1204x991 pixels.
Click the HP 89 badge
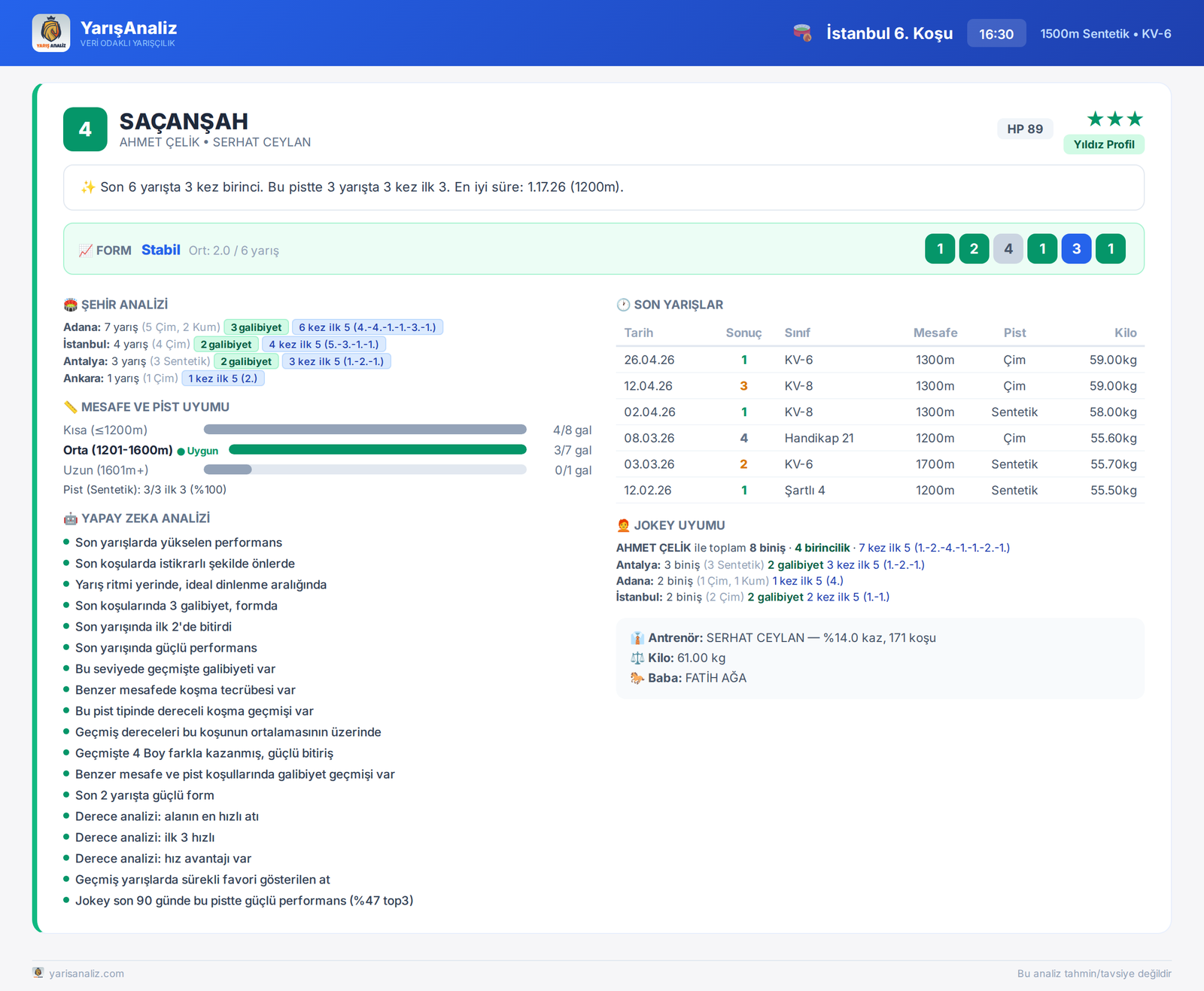click(1025, 129)
